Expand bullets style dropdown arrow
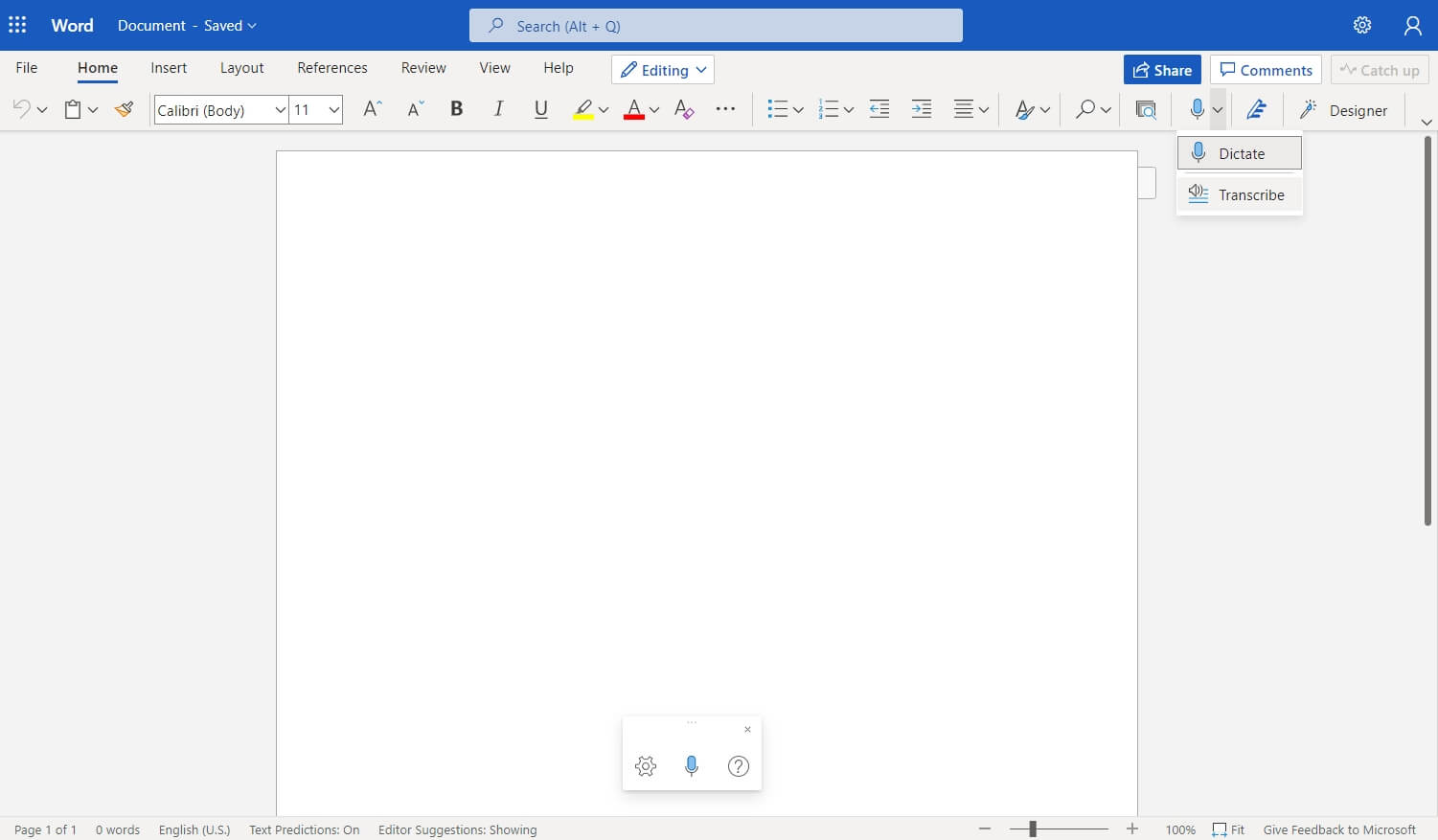This screenshot has height=840, width=1438. point(798,110)
